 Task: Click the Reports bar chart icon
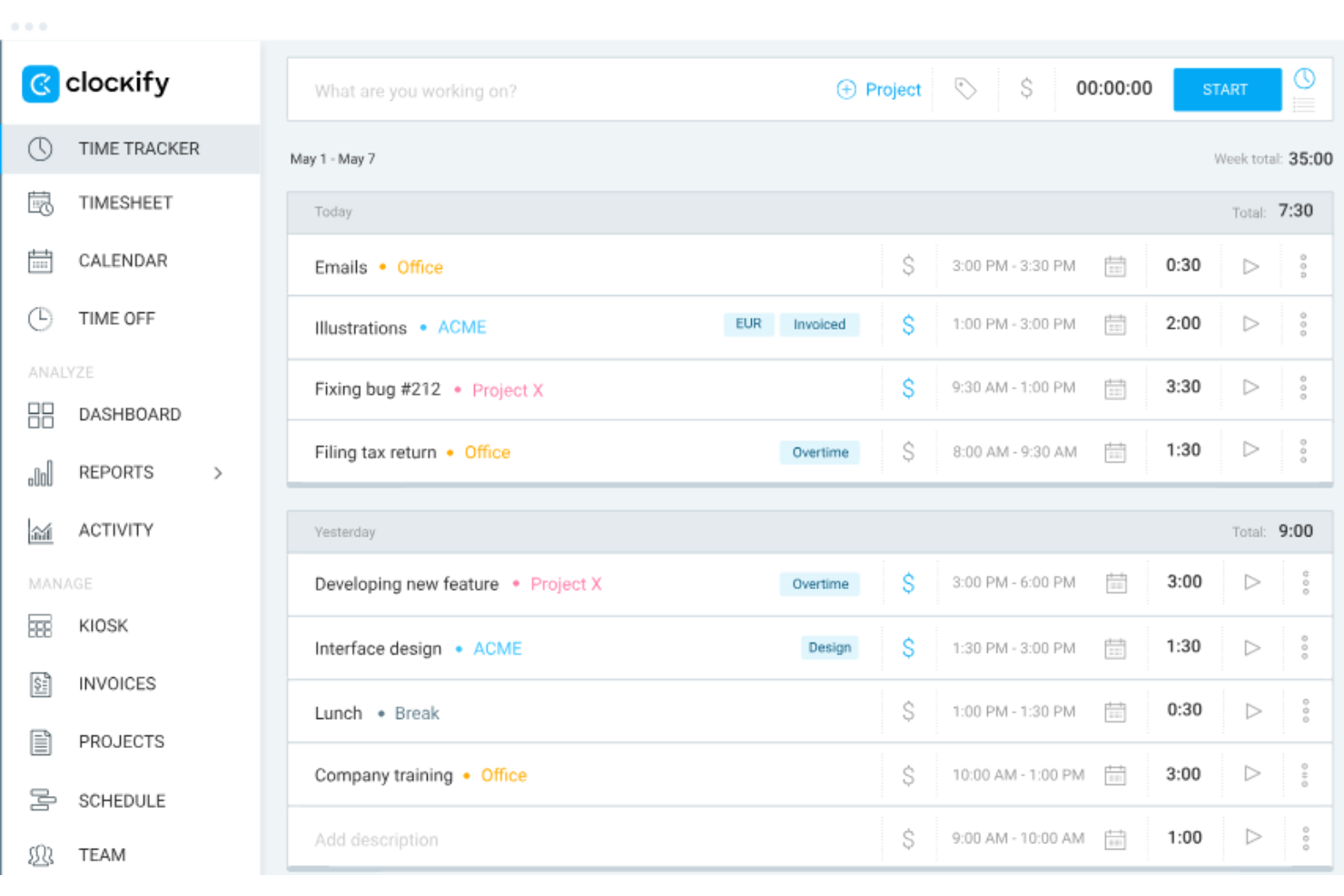tap(41, 473)
